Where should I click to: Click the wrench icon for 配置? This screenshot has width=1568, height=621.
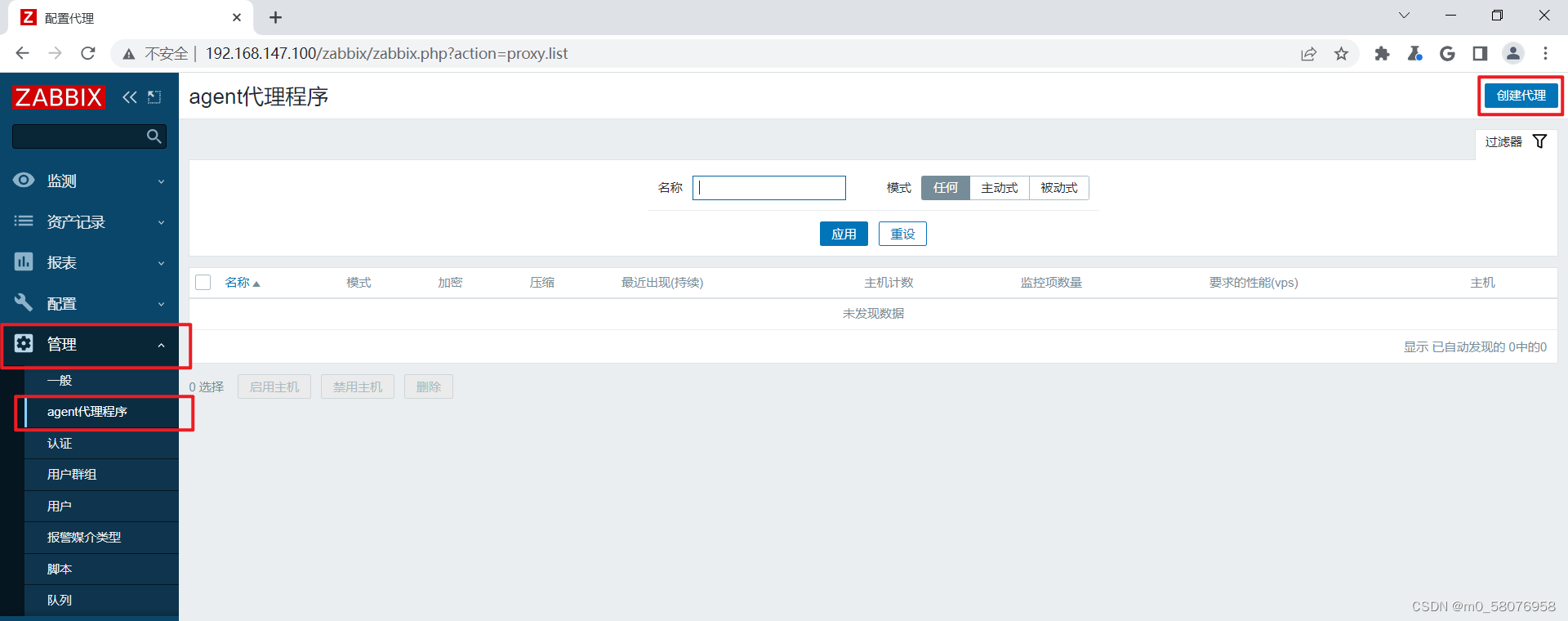[x=24, y=302]
